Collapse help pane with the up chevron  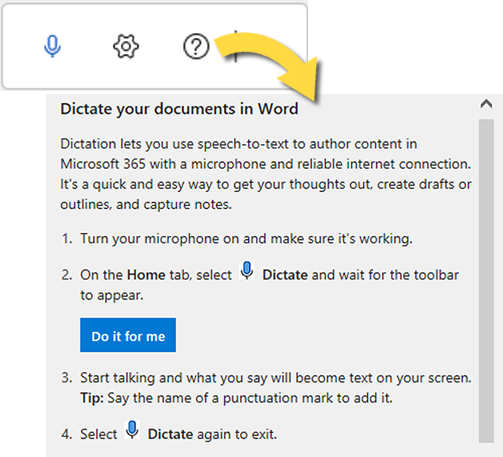click(486, 104)
